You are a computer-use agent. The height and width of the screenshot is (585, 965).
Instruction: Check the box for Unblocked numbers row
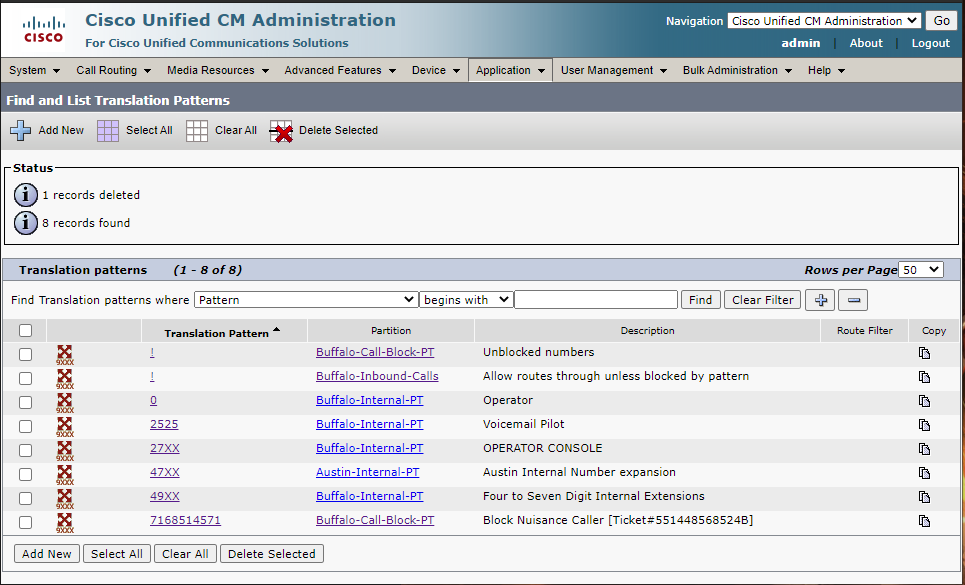(x=25, y=354)
